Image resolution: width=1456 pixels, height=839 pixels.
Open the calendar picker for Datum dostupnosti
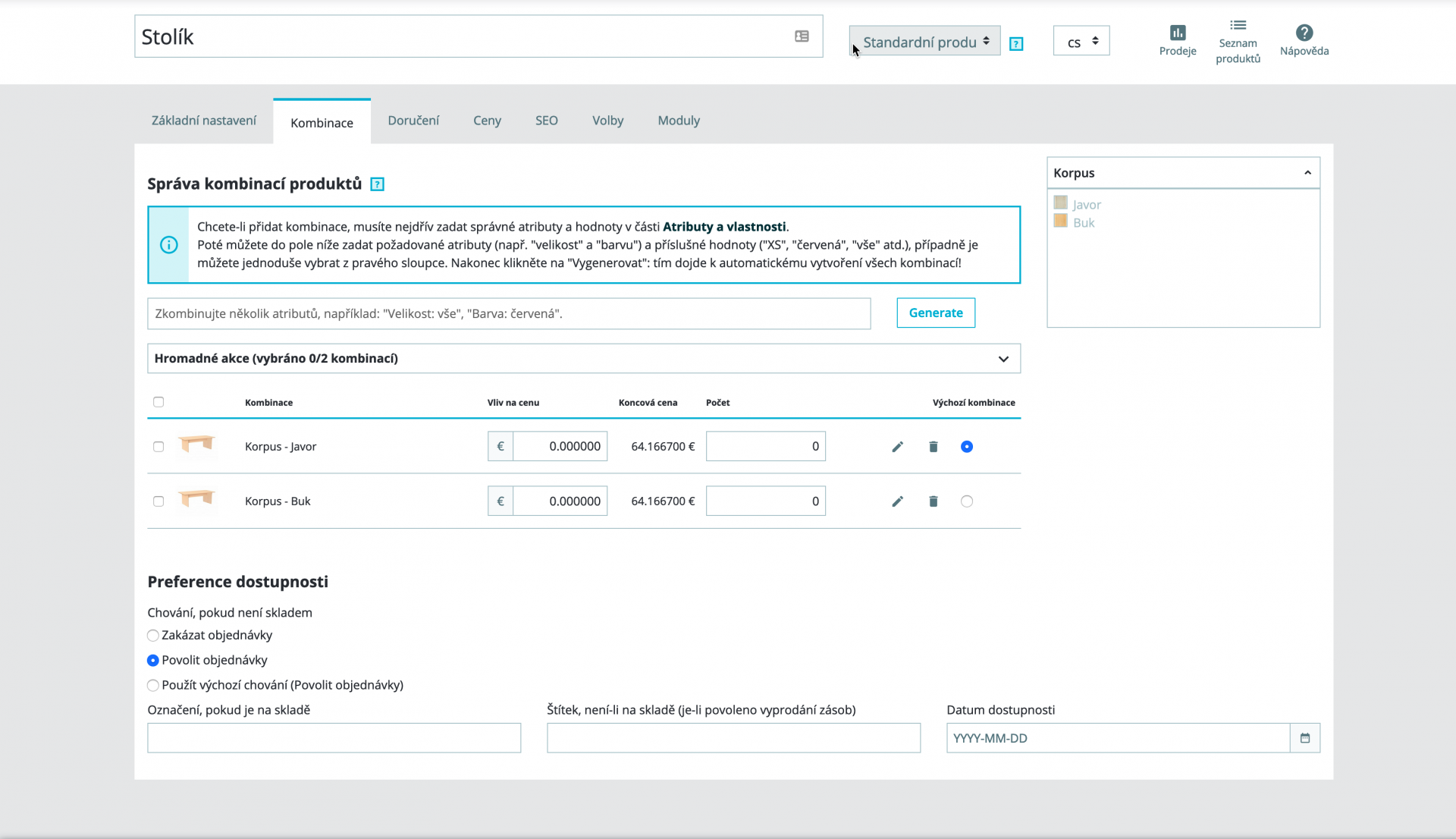(1304, 738)
